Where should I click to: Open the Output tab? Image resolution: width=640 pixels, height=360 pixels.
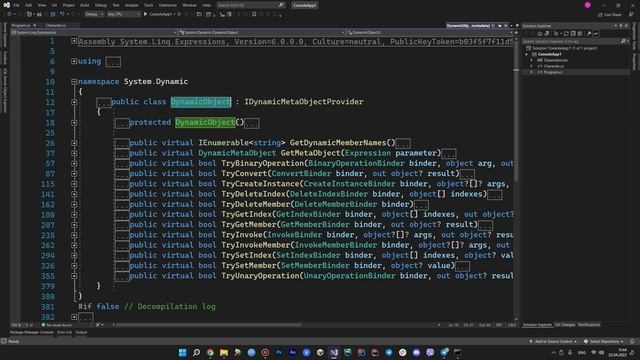point(81,332)
